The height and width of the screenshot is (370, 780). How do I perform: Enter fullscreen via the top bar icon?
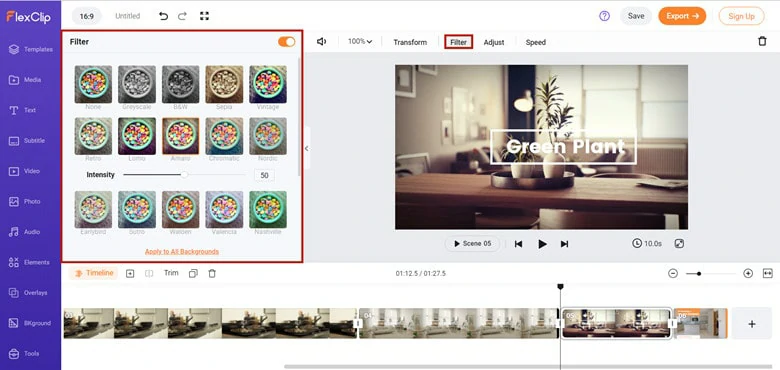click(204, 16)
